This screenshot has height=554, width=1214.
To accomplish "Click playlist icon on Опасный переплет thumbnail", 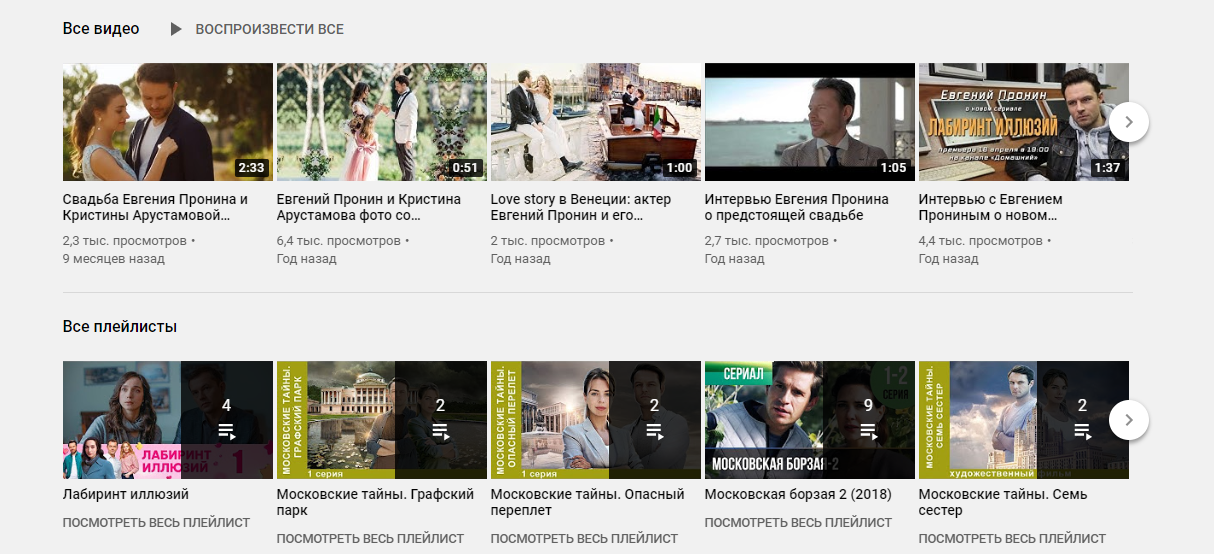I will click(655, 432).
